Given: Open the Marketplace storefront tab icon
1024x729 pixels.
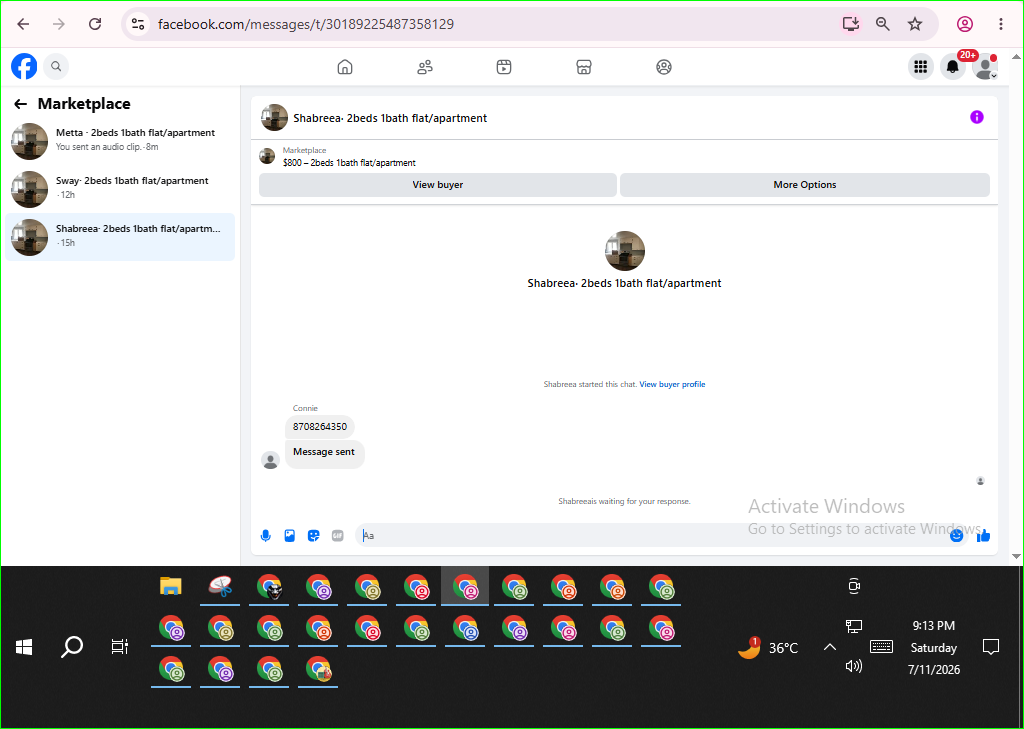Looking at the screenshot, I should click(584, 67).
